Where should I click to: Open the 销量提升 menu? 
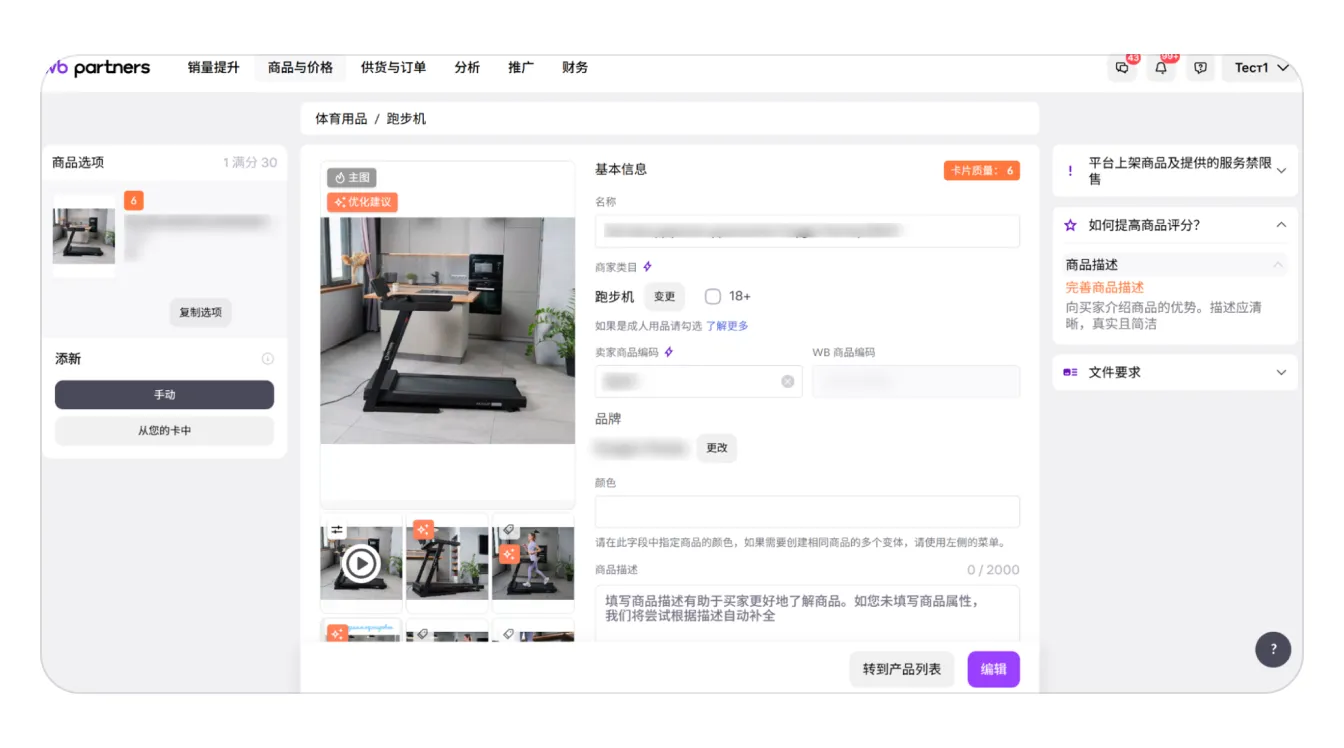click(x=214, y=68)
